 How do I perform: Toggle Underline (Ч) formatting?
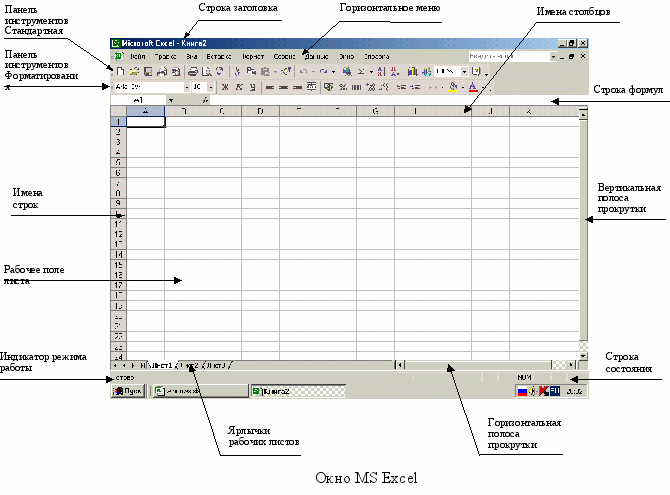pyautogui.click(x=253, y=87)
